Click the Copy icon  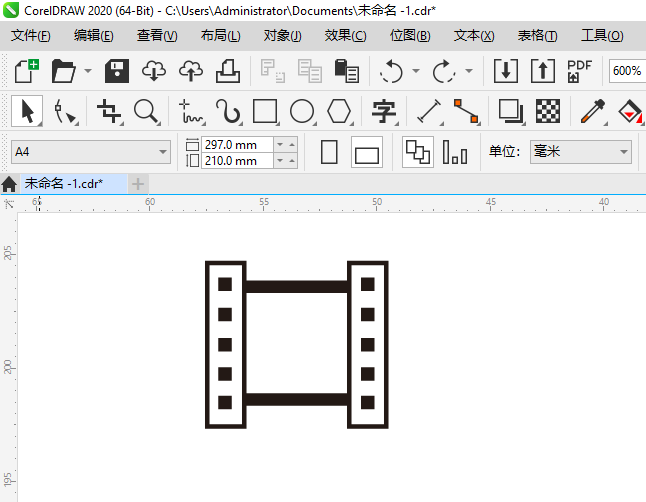pyautogui.click(x=309, y=71)
